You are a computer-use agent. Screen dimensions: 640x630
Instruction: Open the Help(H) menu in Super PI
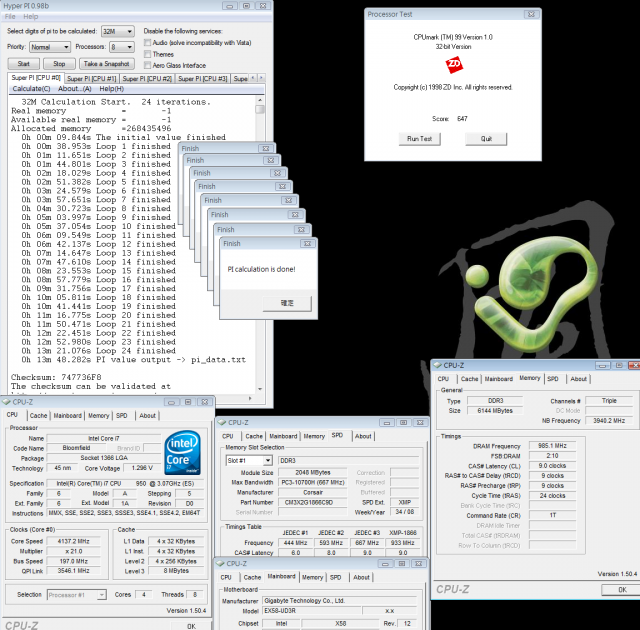pyautogui.click(x=111, y=89)
